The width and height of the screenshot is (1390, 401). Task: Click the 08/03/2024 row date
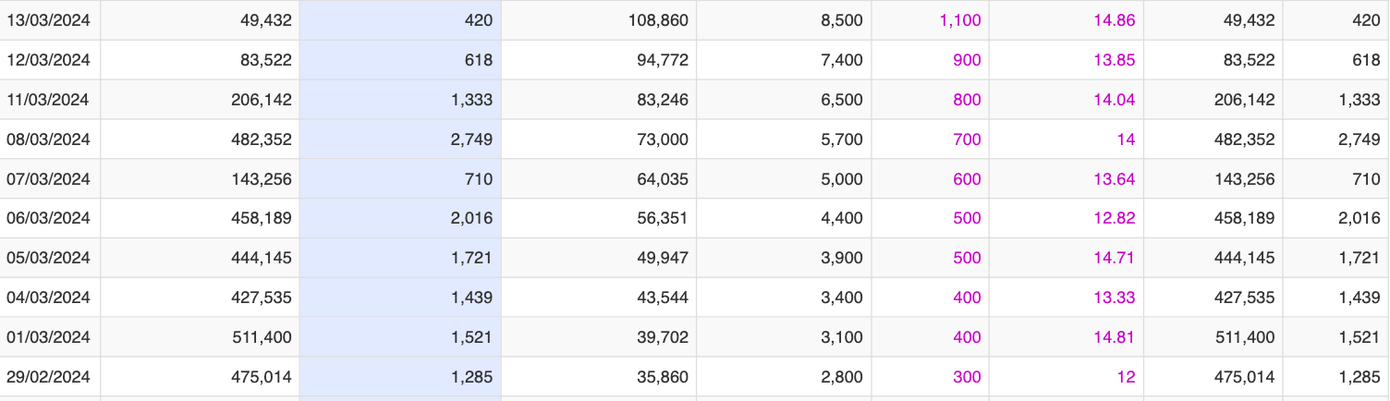[x=49, y=139]
